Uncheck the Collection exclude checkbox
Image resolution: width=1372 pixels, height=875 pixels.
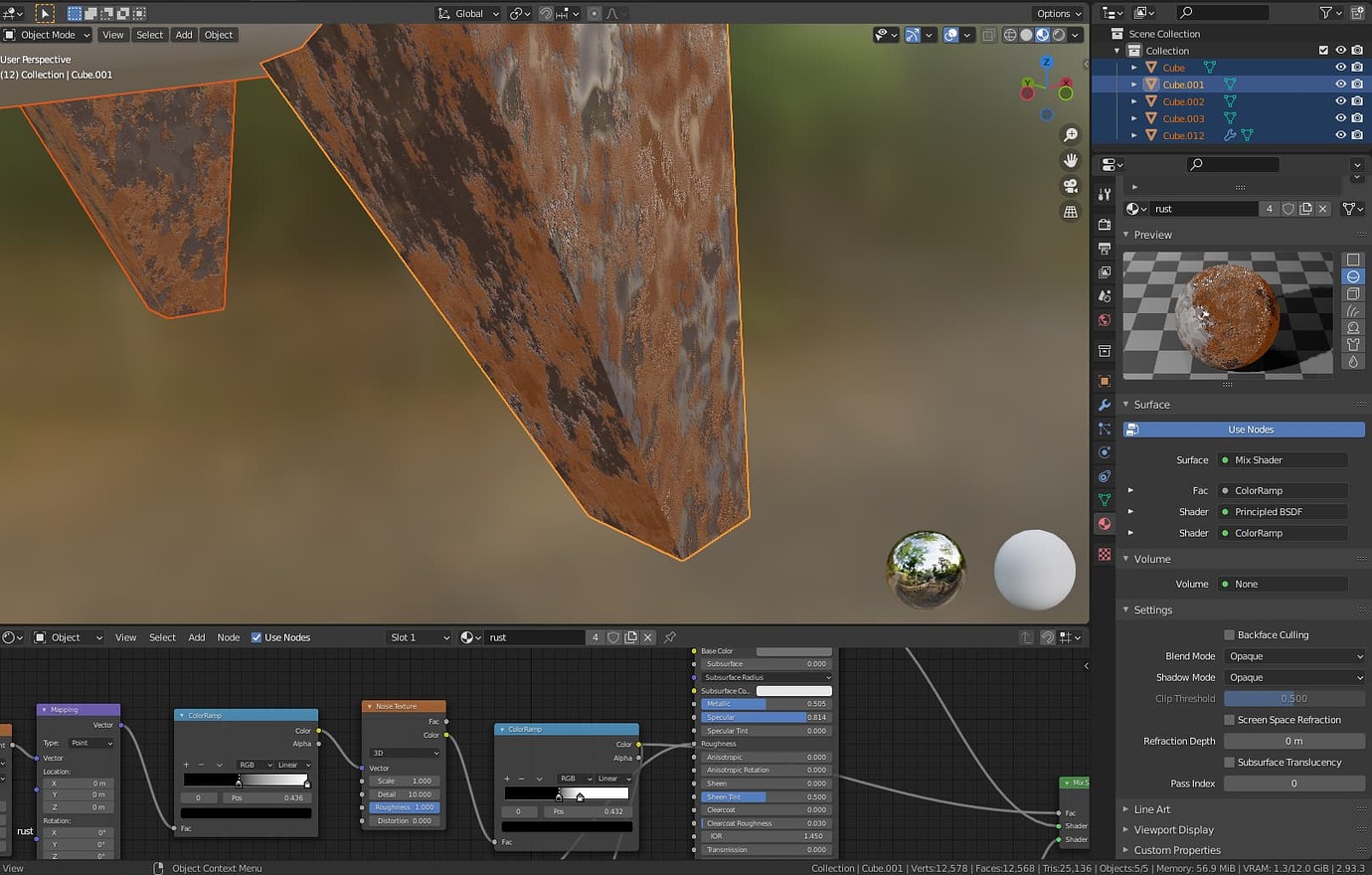click(x=1323, y=51)
